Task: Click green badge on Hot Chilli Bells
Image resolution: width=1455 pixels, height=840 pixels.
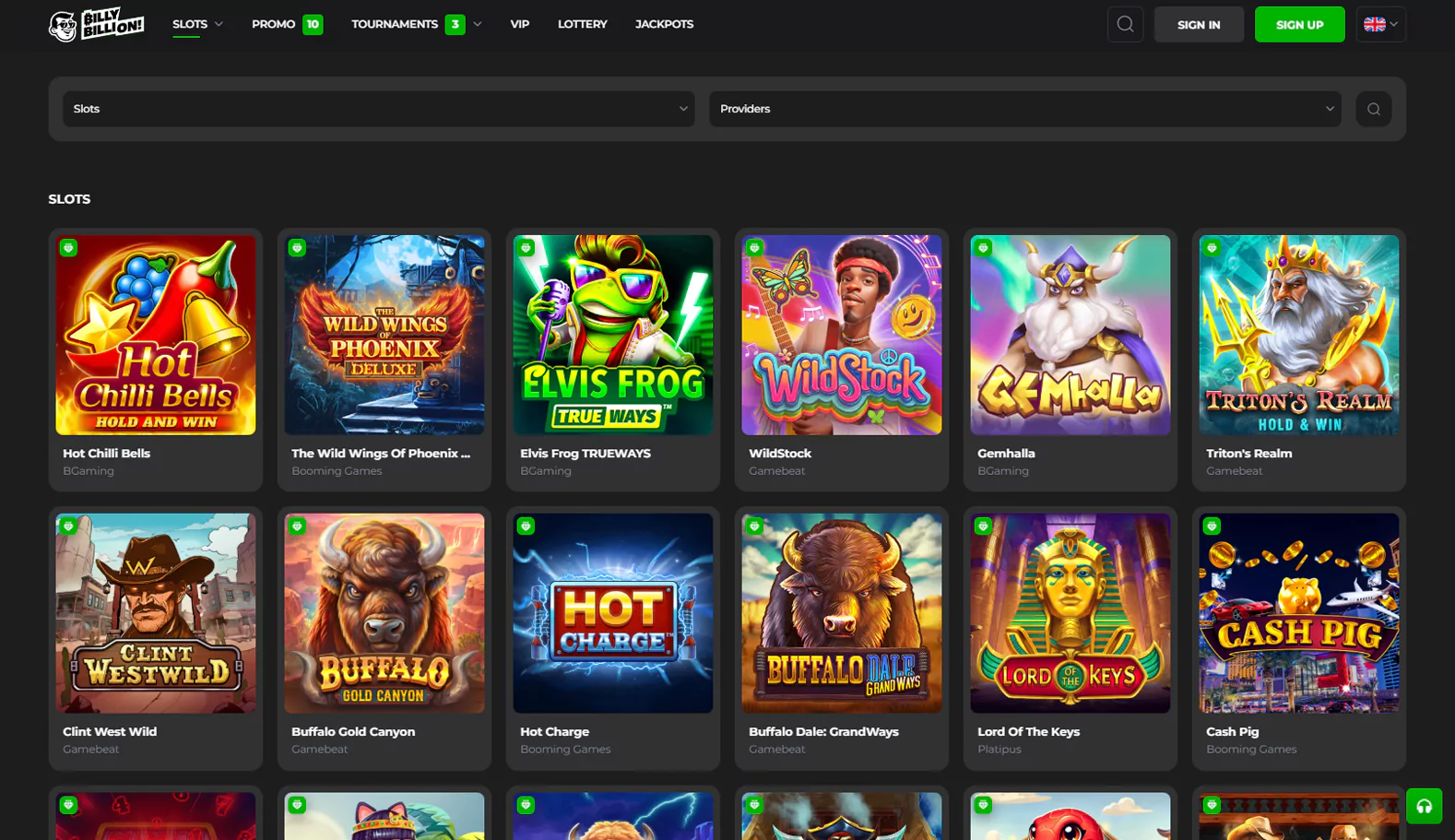Action: [x=68, y=248]
